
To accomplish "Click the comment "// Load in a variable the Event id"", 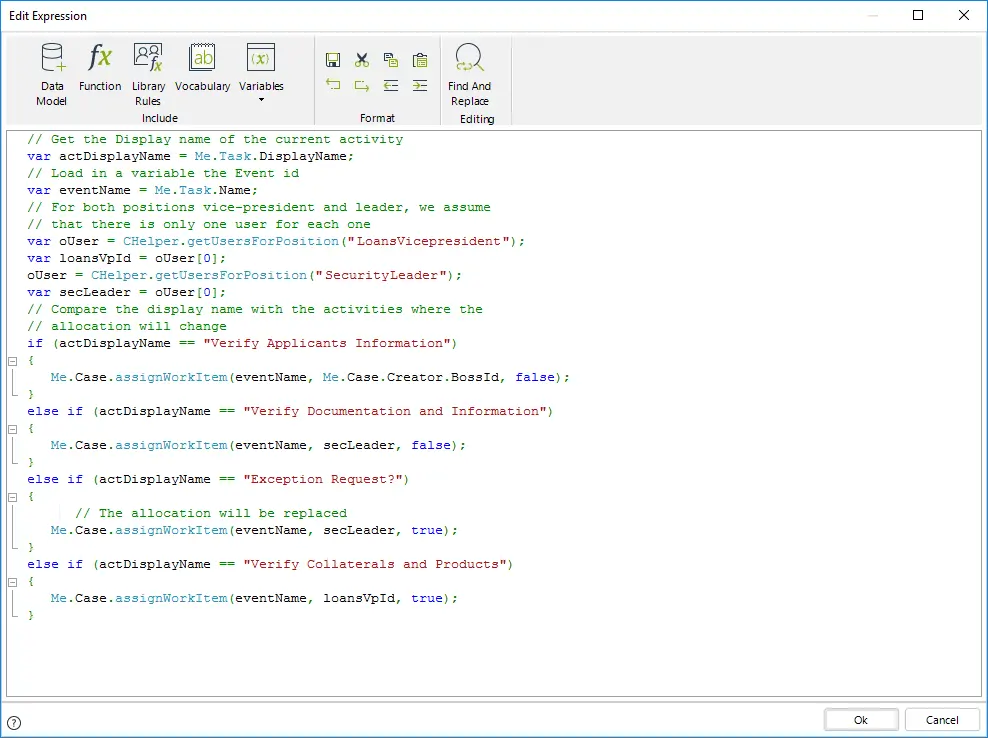I will [163, 173].
